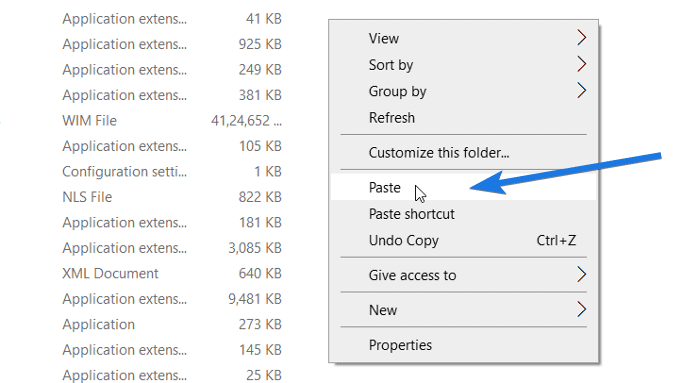Select the 9,481 KB application extension row

(172, 299)
